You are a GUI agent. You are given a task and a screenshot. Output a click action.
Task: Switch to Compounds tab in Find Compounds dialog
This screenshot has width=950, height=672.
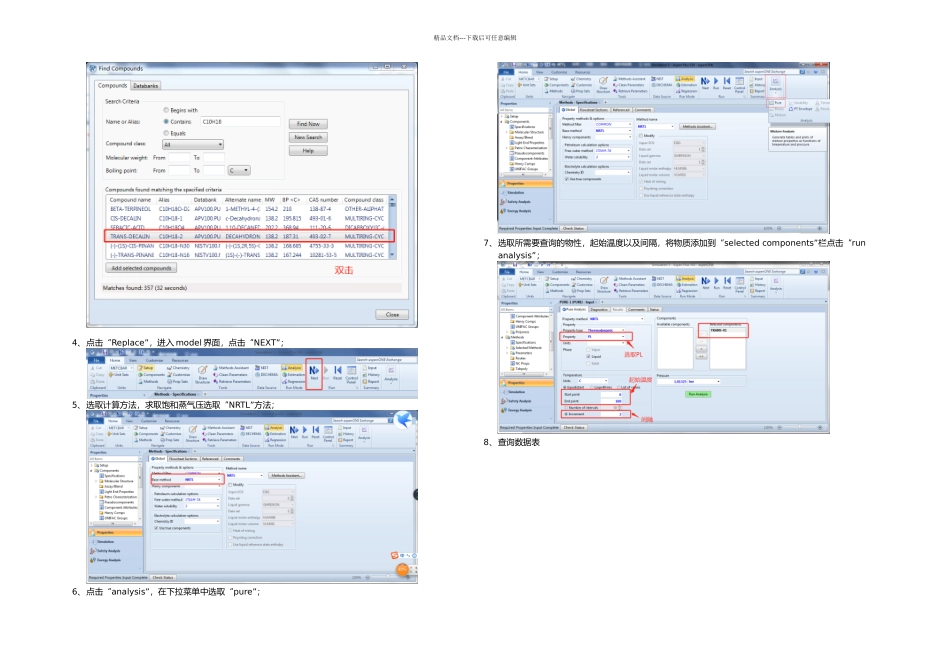pos(113,86)
